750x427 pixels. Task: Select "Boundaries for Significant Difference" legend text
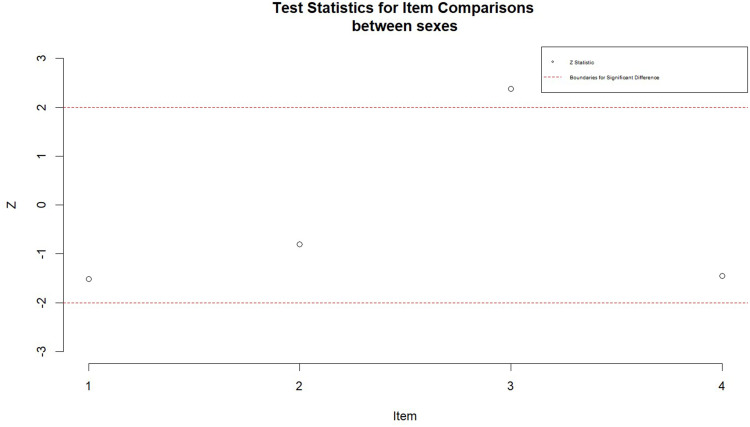614,77
